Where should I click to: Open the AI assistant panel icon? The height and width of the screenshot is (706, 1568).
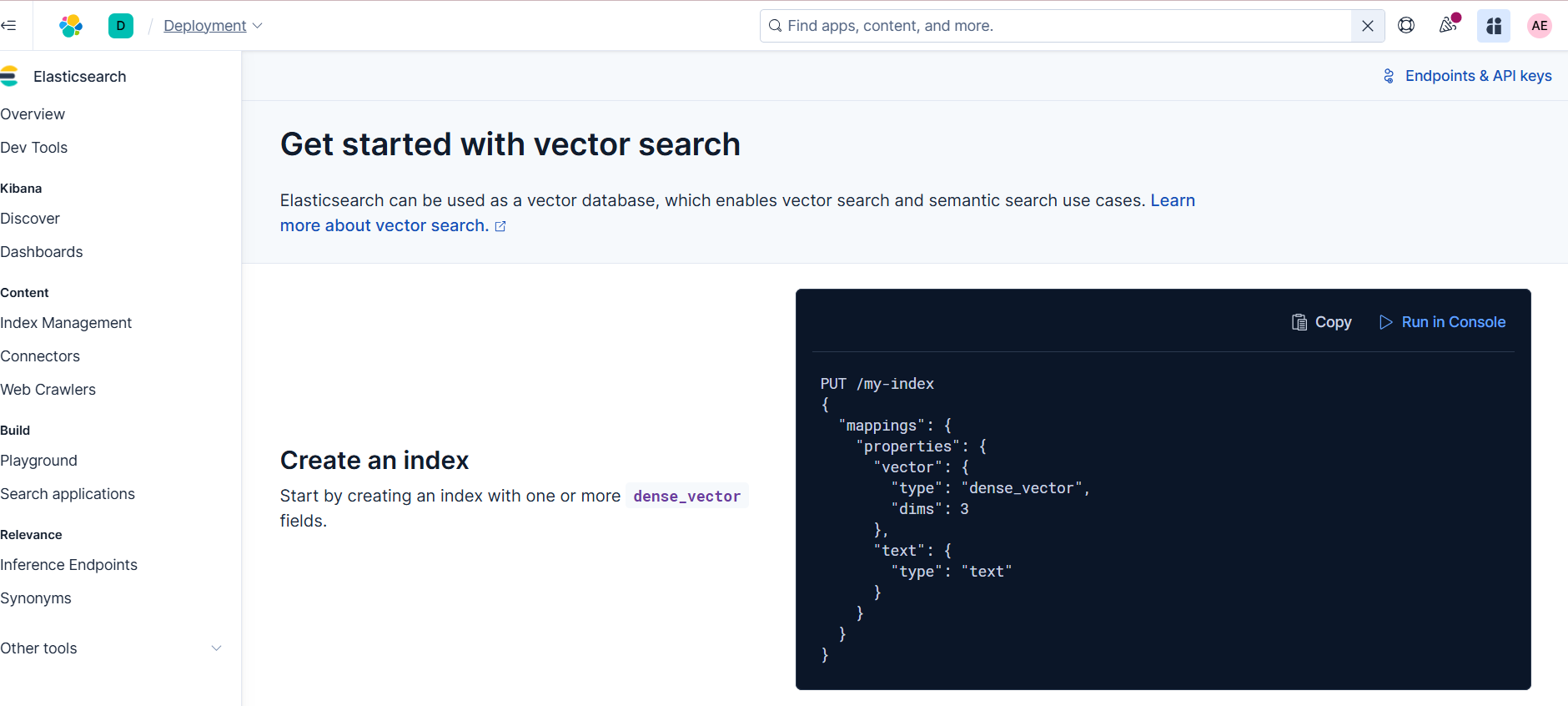[1494, 26]
